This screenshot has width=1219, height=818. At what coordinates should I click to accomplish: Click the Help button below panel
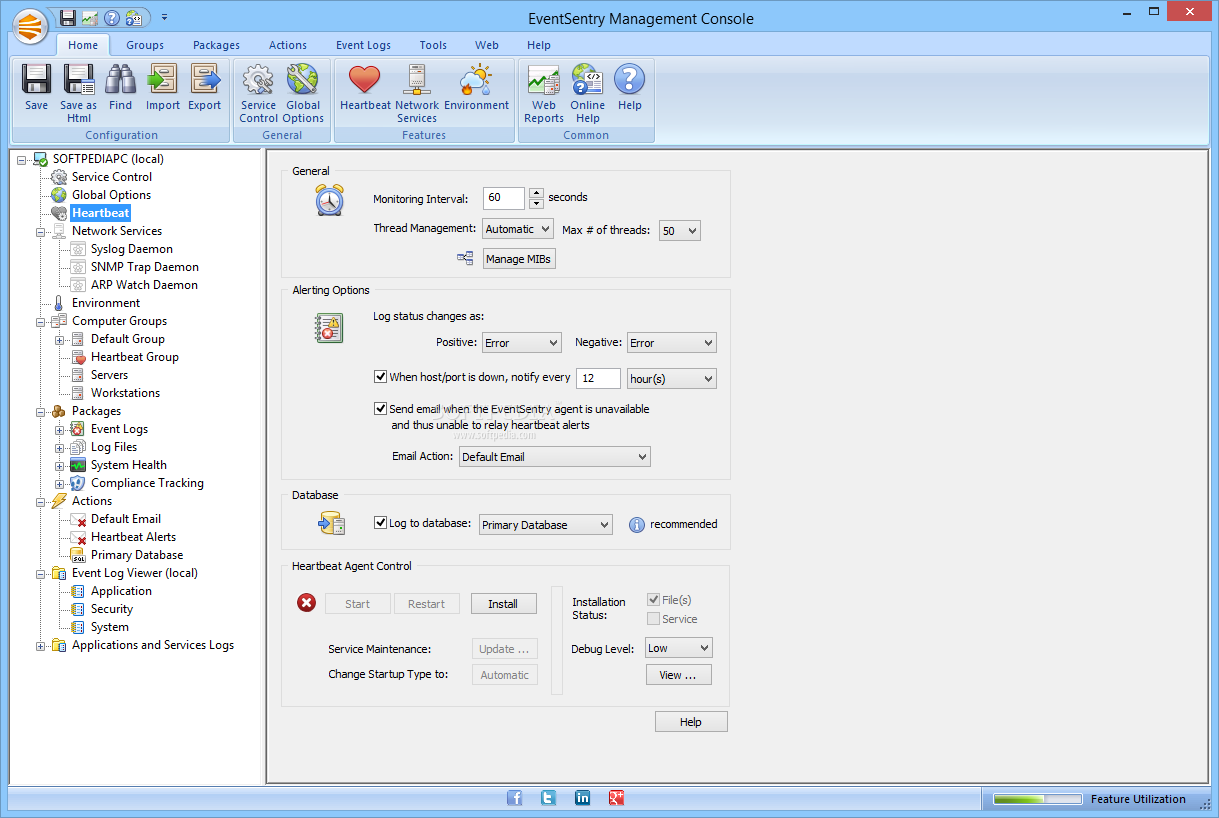(x=691, y=722)
